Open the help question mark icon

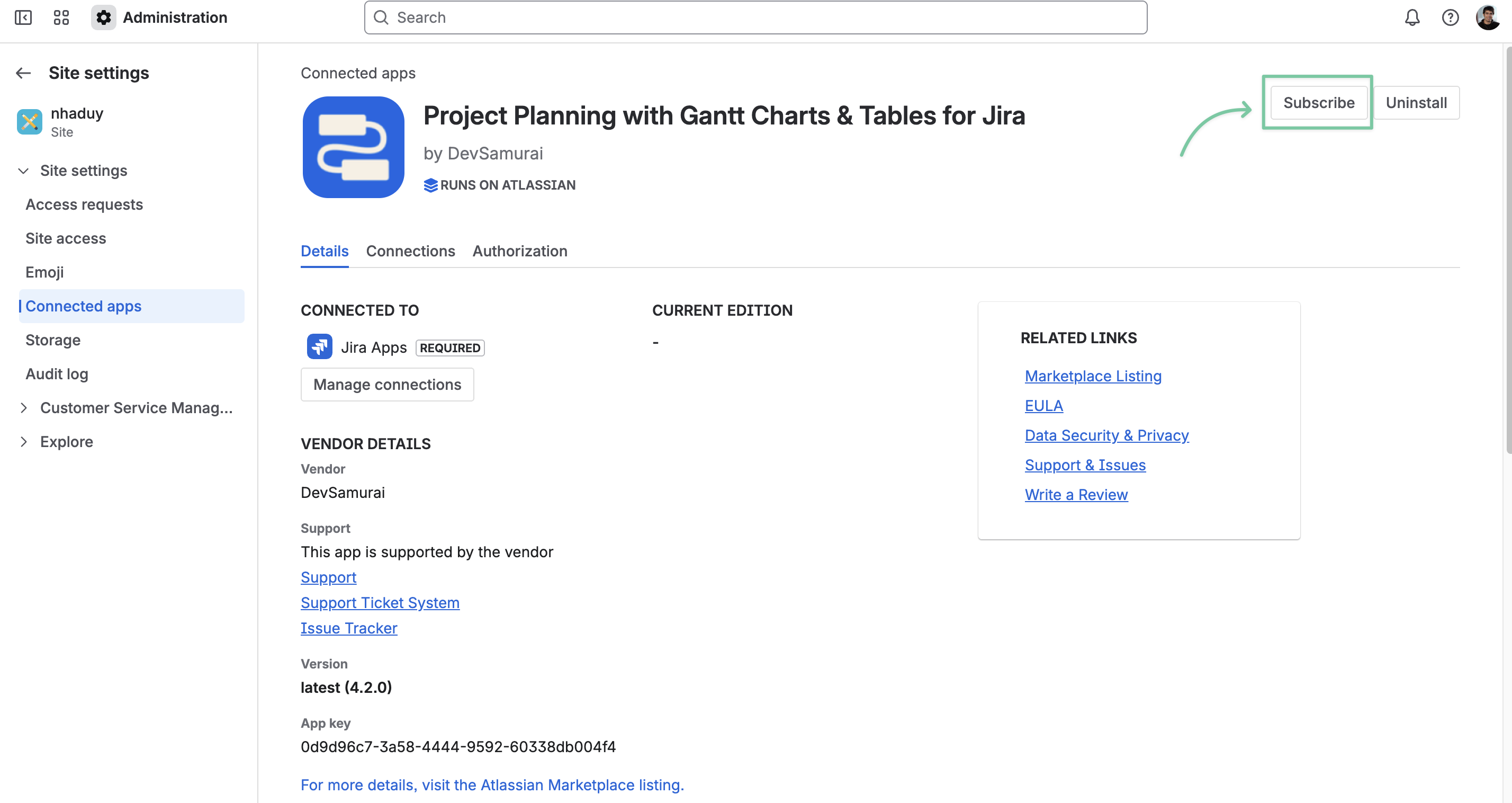click(1450, 17)
